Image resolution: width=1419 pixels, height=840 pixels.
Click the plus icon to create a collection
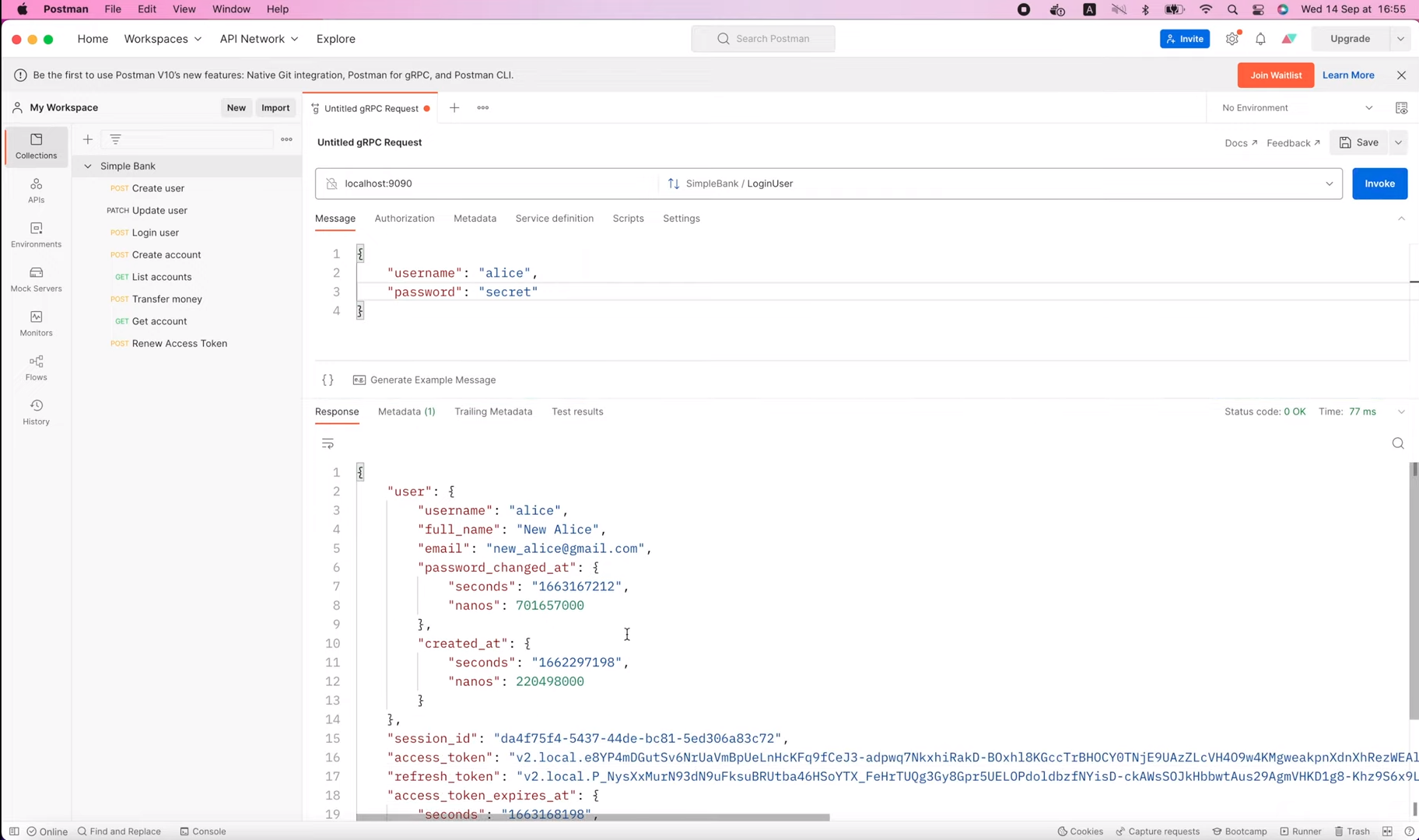click(88, 139)
